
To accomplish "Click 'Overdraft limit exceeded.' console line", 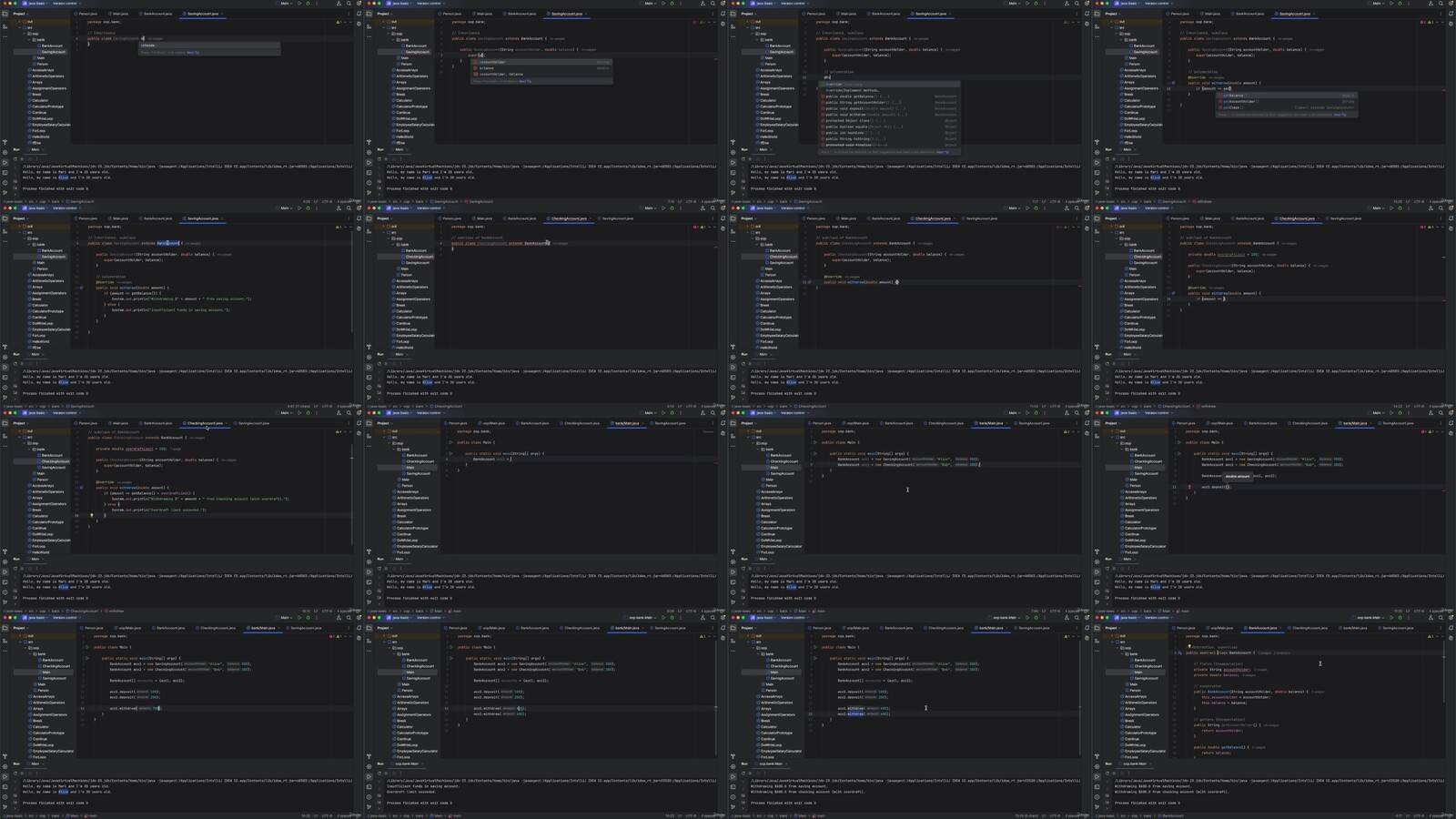I will tap(411, 792).
